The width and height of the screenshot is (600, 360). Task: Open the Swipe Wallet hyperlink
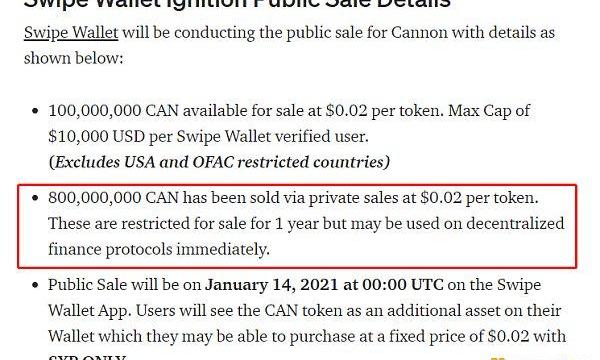click(71, 33)
